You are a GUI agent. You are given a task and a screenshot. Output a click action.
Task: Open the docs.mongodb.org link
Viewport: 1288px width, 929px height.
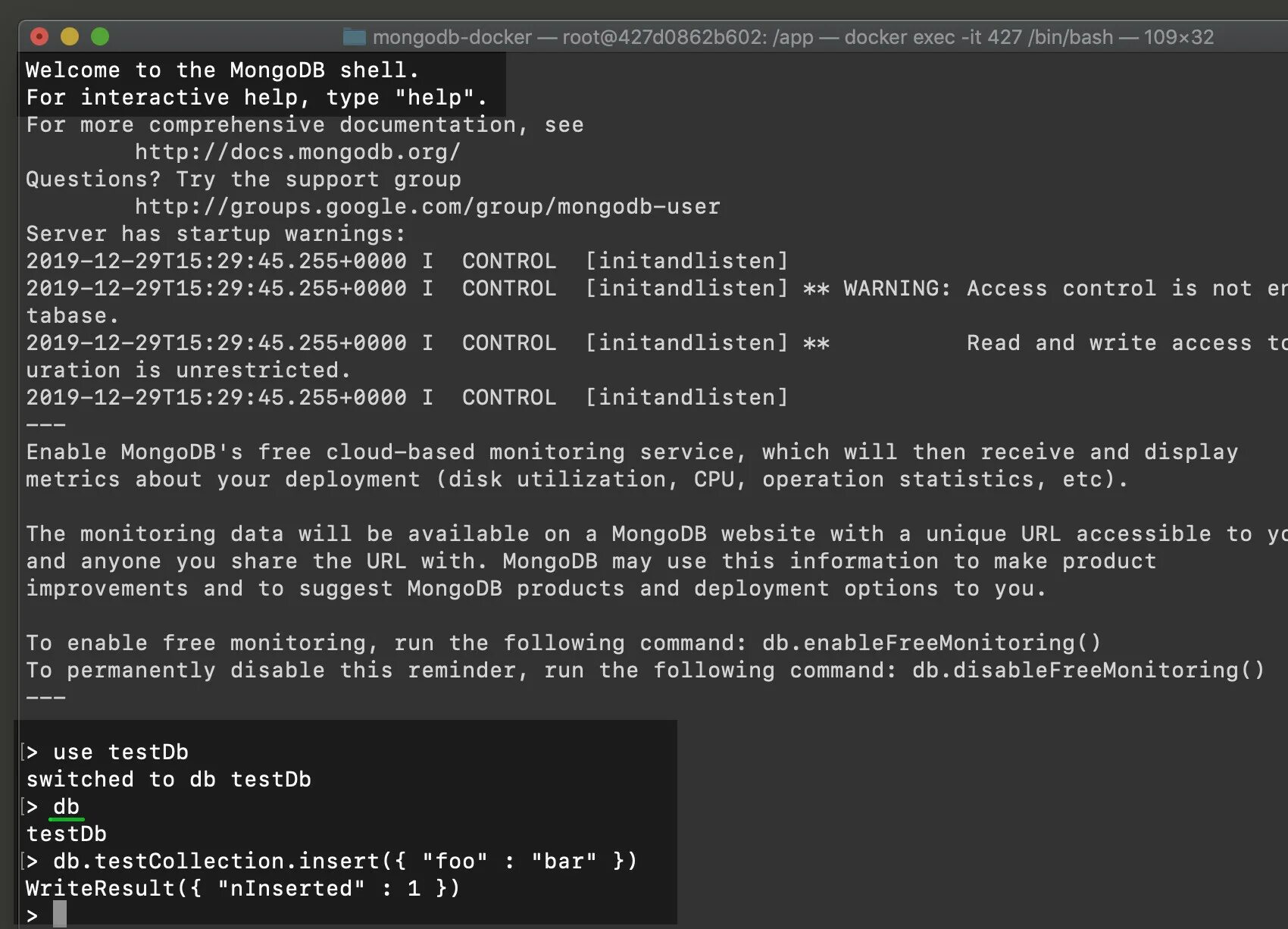coord(297,152)
